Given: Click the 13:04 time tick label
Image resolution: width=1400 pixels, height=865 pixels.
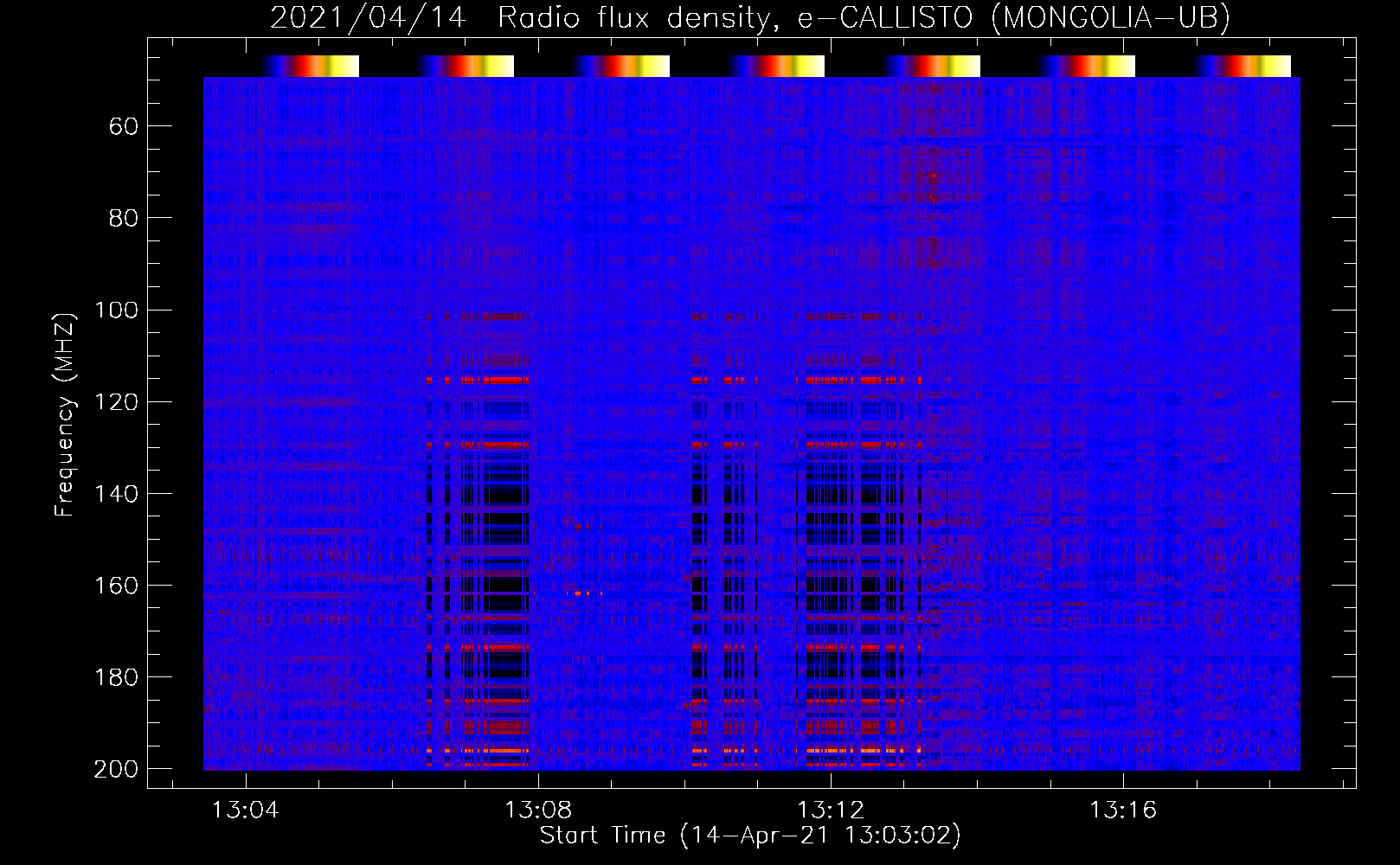Looking at the screenshot, I should pyautogui.click(x=246, y=811).
